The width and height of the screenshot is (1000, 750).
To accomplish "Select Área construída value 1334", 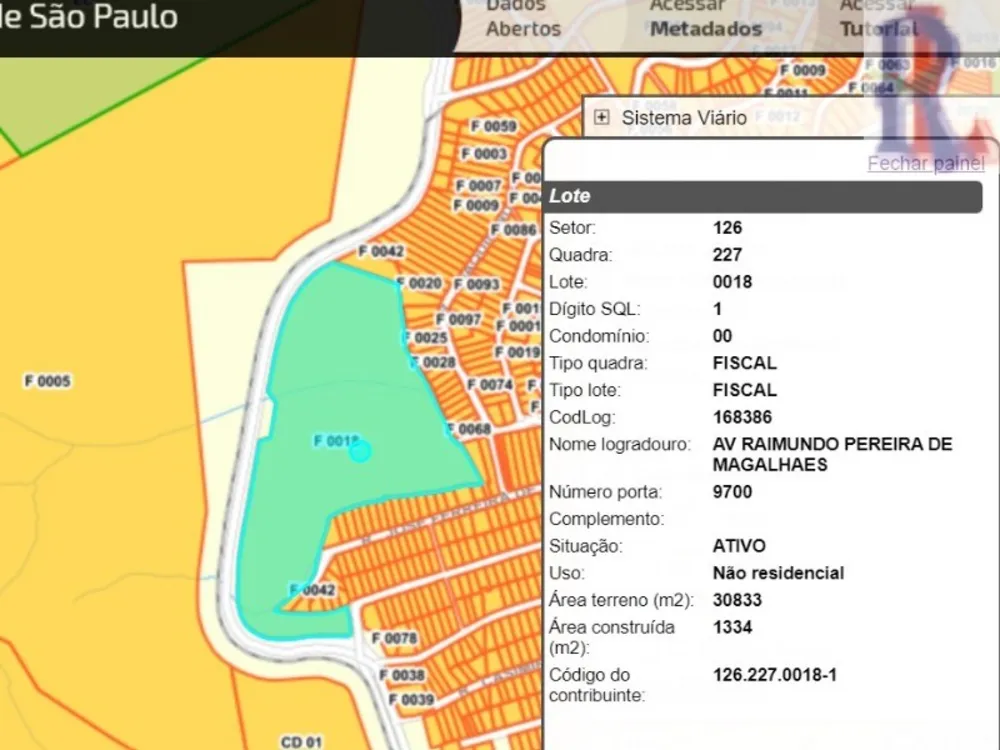I will point(733,627).
